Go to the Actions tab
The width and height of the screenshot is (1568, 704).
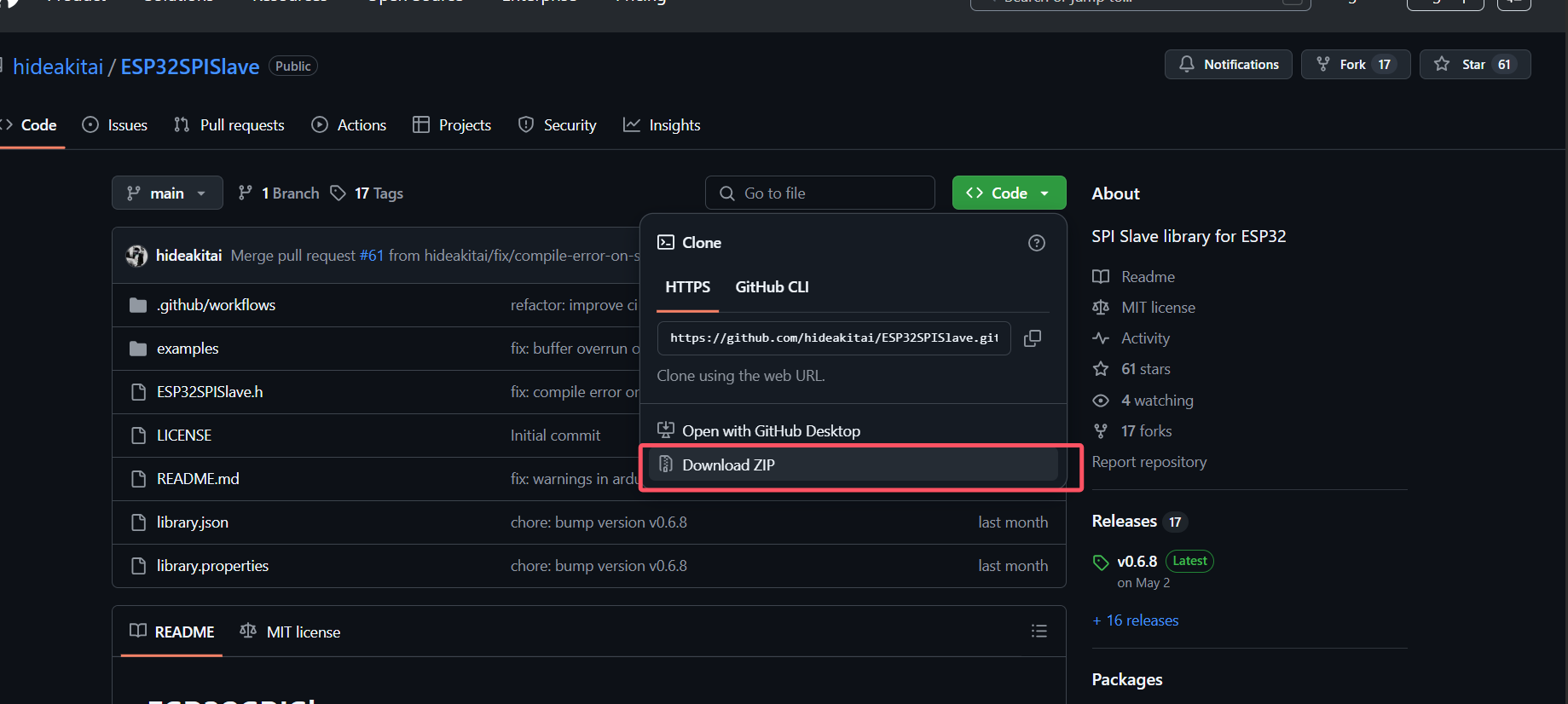(349, 125)
